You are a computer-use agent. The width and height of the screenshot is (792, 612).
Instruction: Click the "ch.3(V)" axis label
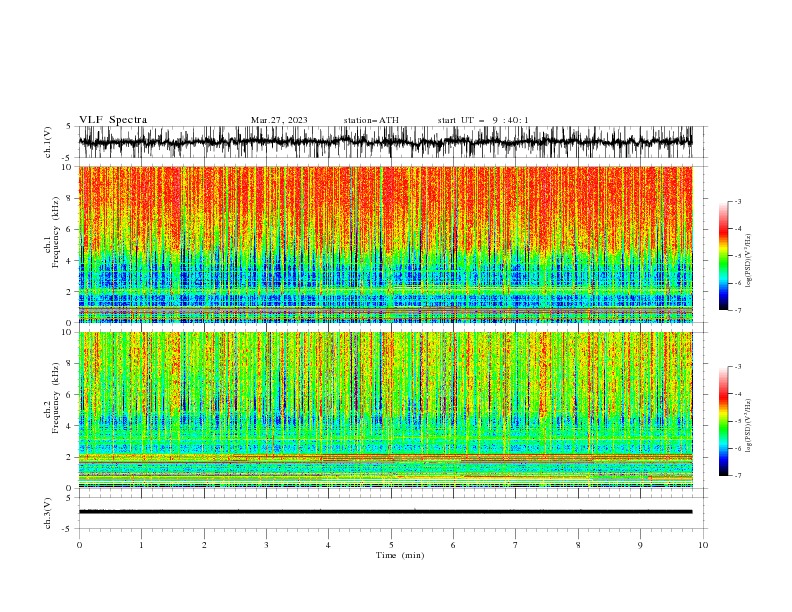click(48, 514)
